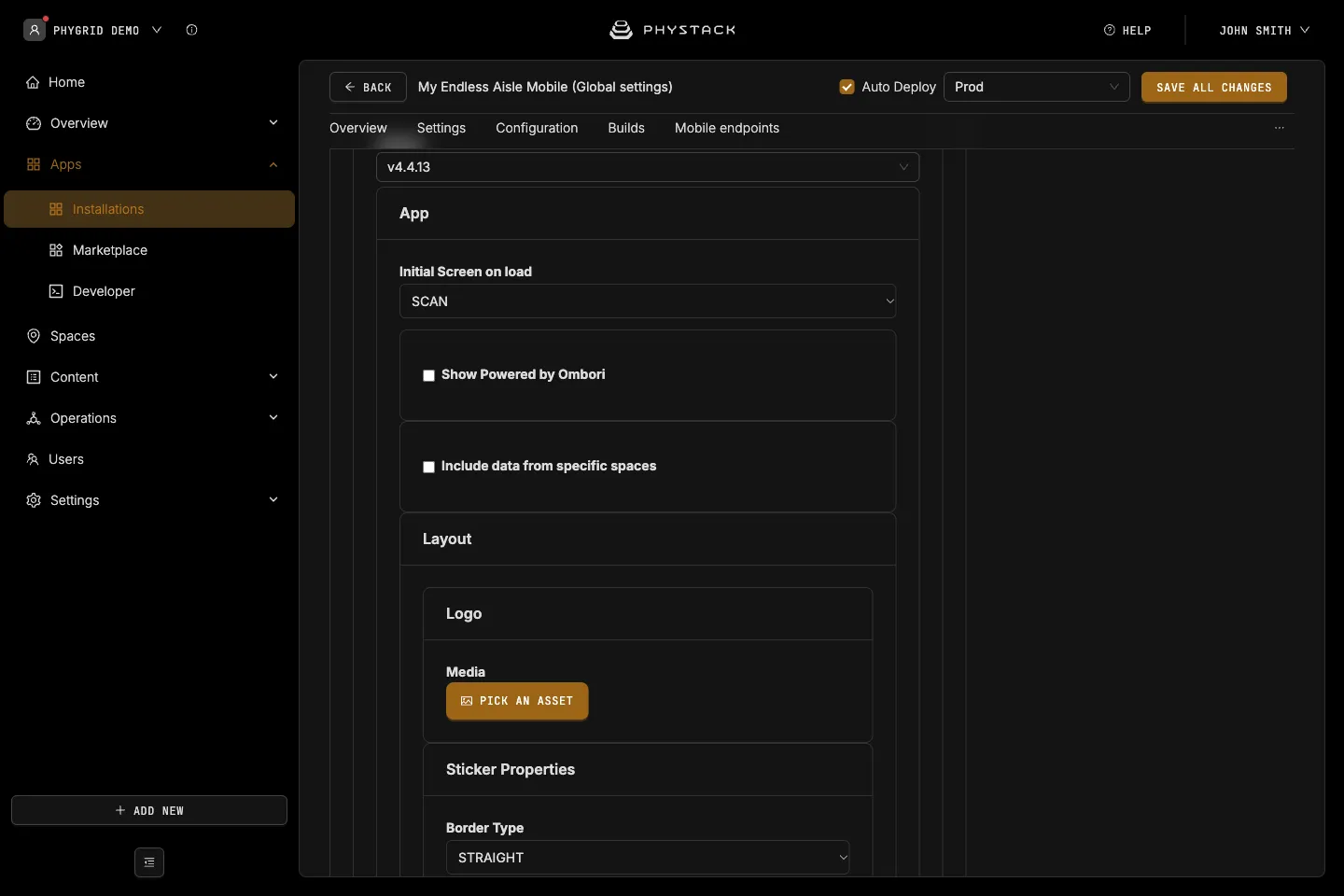Open the three-dots more tabs menu
Viewport: 1344px width, 896px height.
point(1280,128)
